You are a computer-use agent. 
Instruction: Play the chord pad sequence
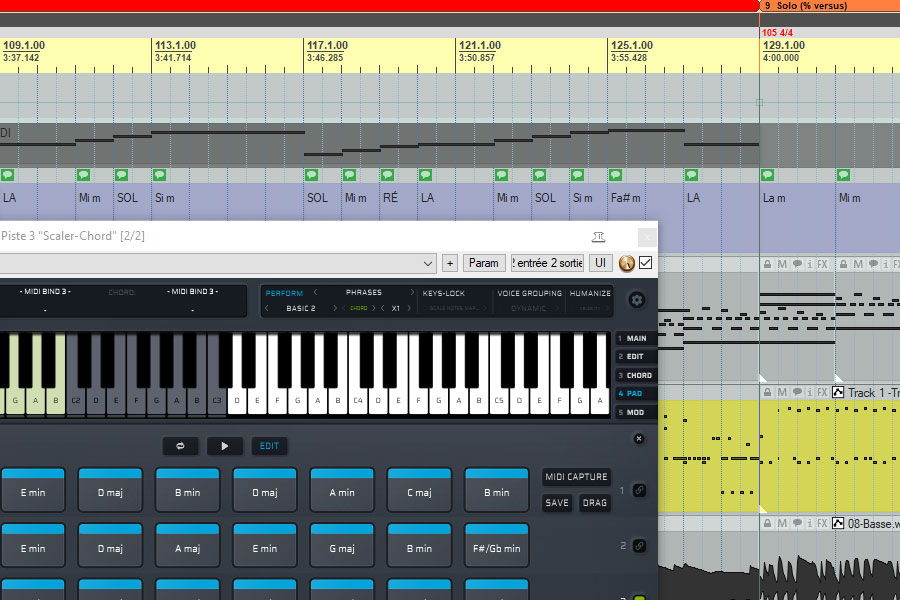pyautogui.click(x=224, y=446)
